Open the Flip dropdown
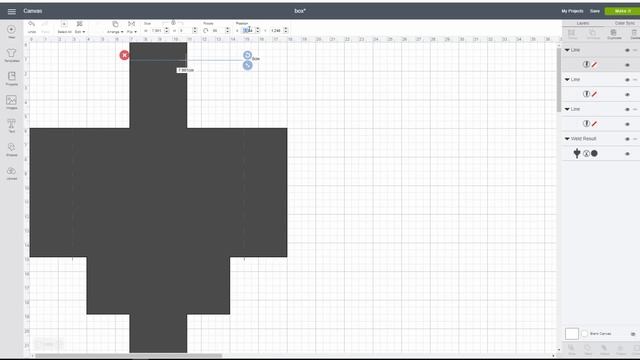Image resolution: width=640 pixels, height=360 pixels. pyautogui.click(x=131, y=27)
